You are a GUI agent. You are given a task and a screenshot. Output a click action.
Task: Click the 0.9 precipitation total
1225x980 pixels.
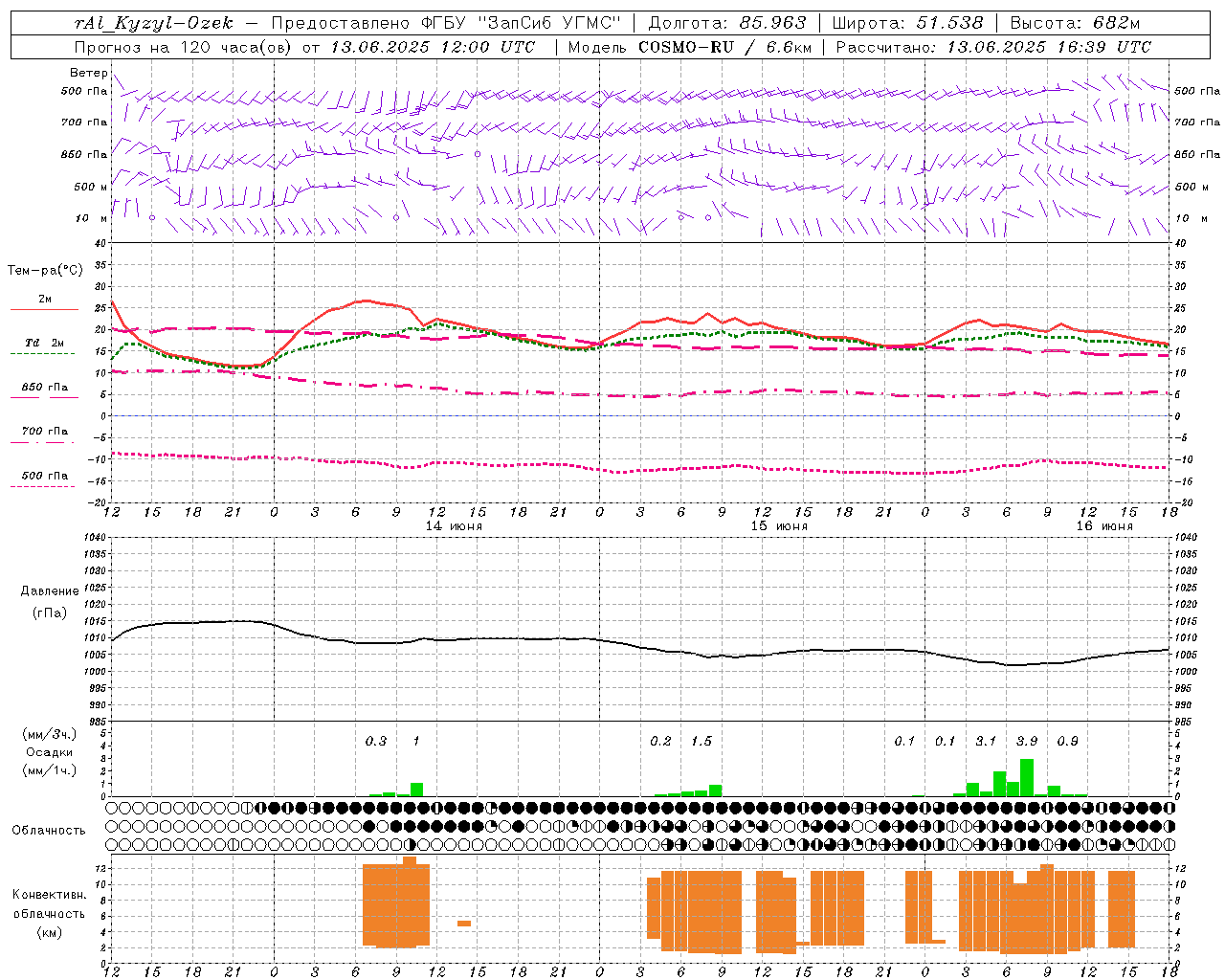1067,741
